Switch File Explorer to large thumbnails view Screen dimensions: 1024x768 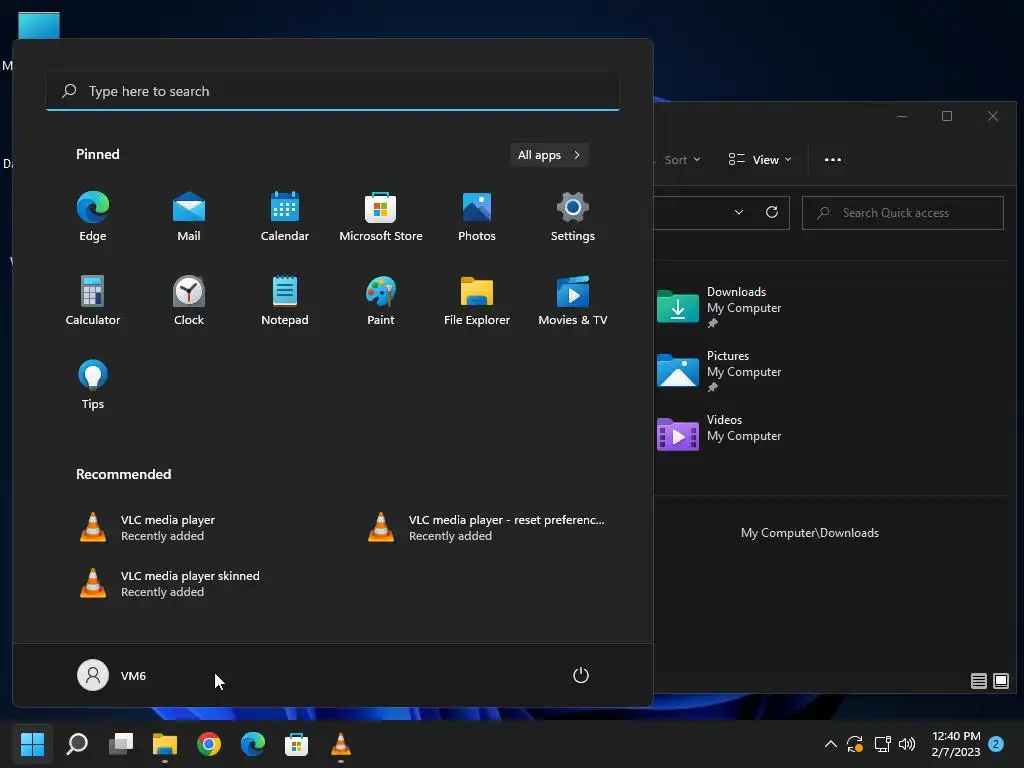pos(1000,681)
